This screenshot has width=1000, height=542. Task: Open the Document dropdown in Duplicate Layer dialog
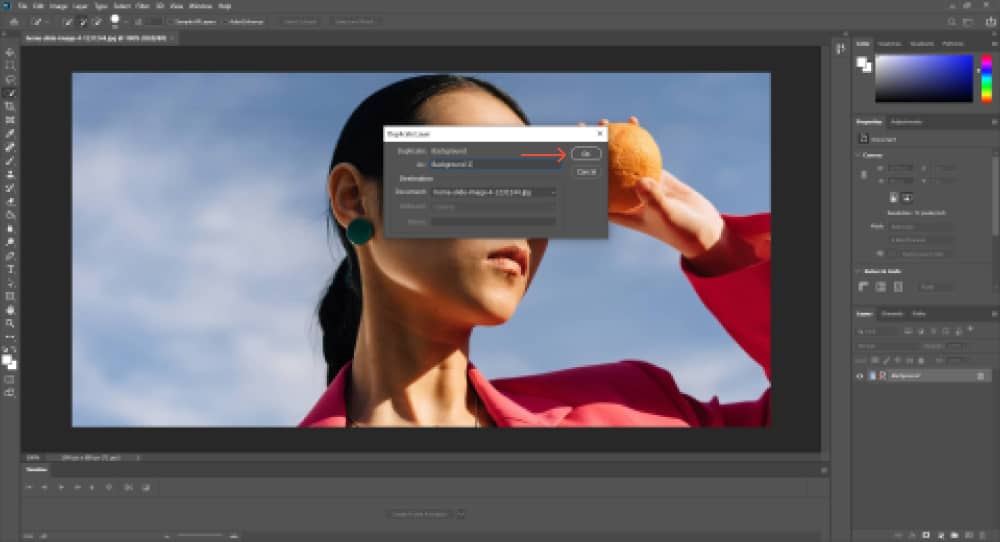click(493, 192)
